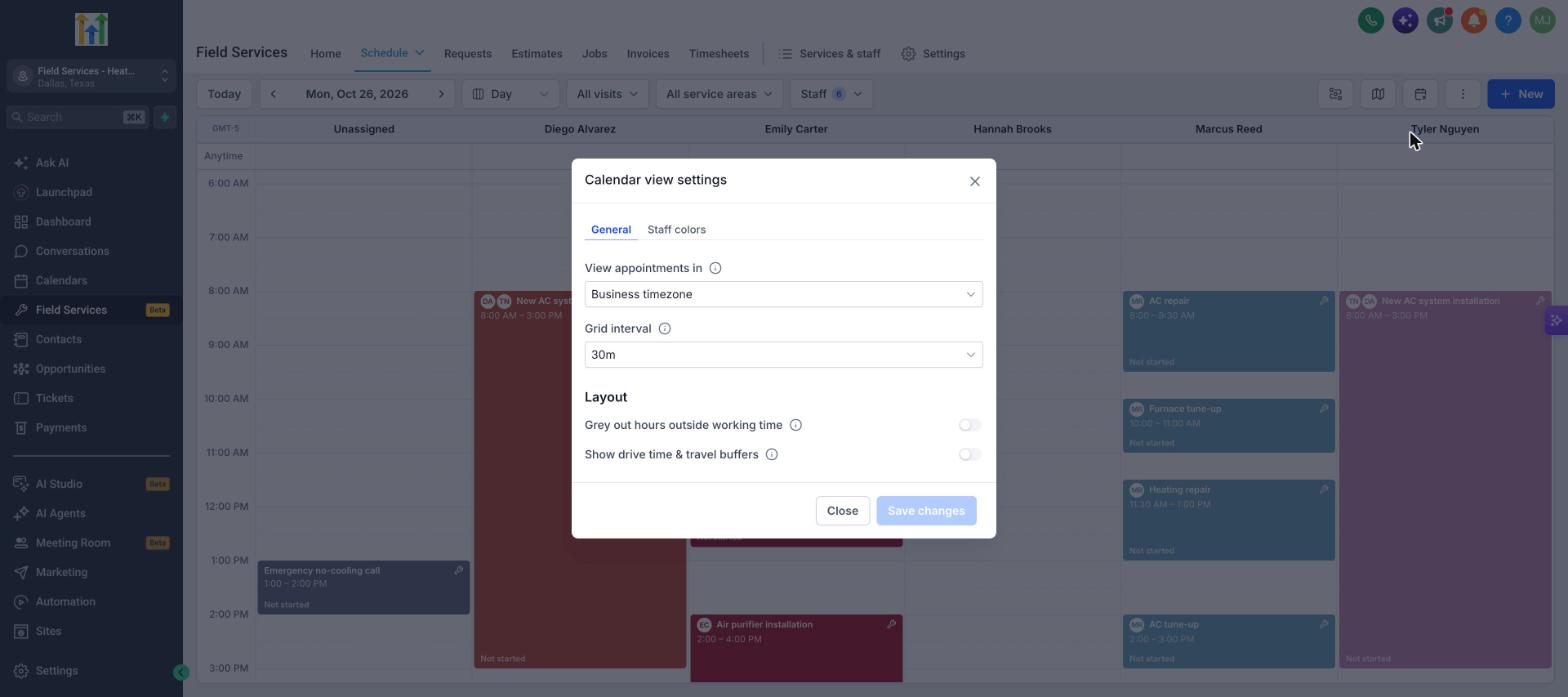Open the map view icon
Screen dimensions: 1568x697
[x=1378, y=94]
